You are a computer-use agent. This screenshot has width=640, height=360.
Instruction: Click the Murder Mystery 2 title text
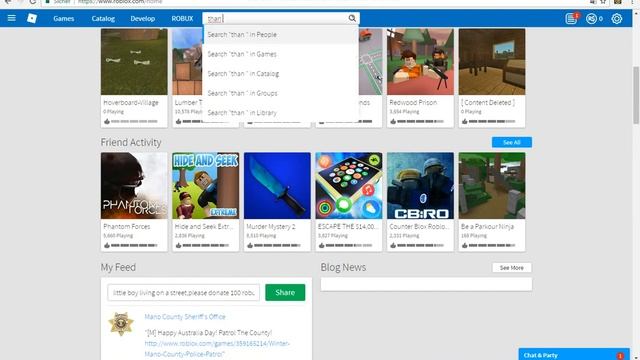[271, 227]
